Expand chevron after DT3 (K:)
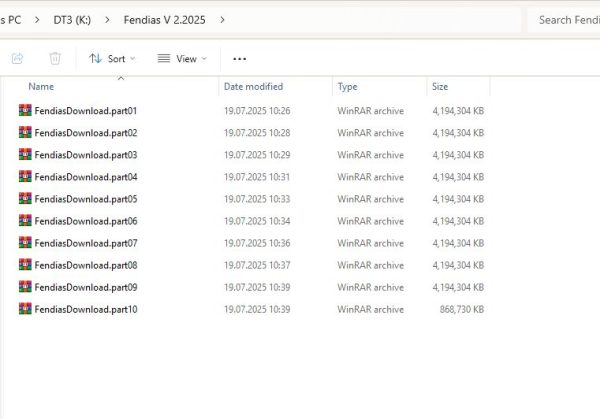The image size is (600, 419). 107,20
